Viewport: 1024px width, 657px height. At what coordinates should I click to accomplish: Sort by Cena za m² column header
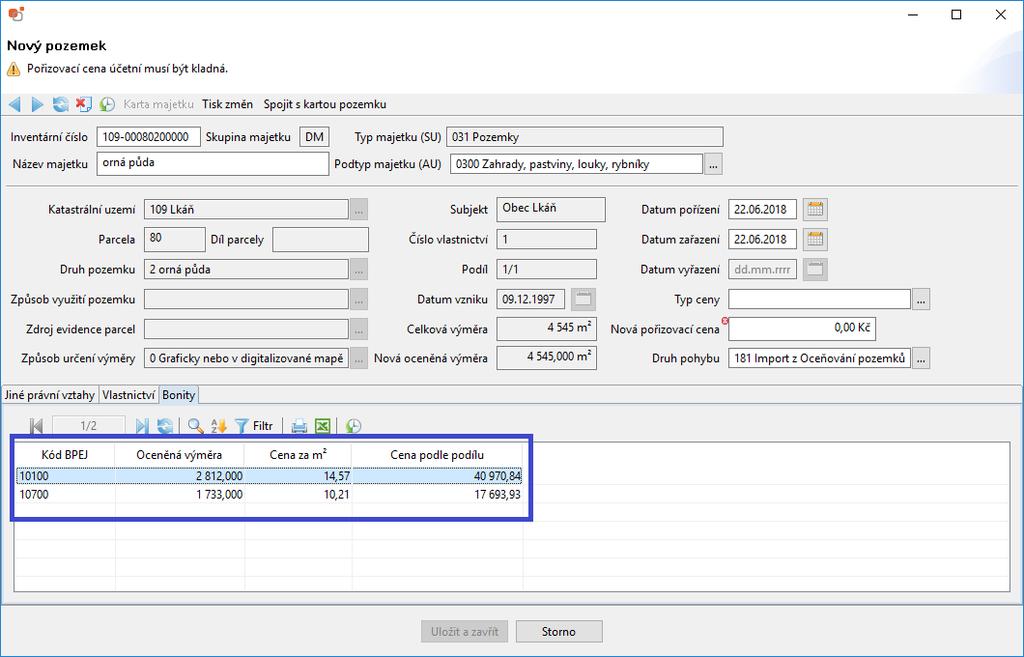[298, 455]
